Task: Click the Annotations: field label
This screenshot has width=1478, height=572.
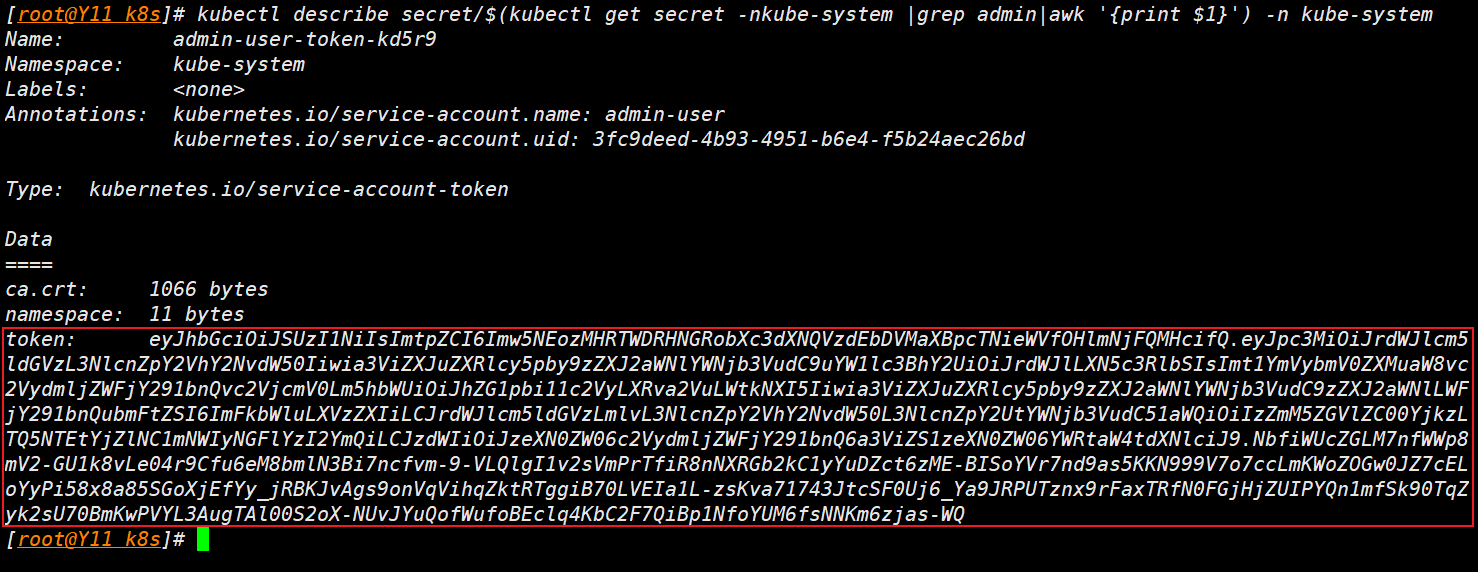Action: 76,114
